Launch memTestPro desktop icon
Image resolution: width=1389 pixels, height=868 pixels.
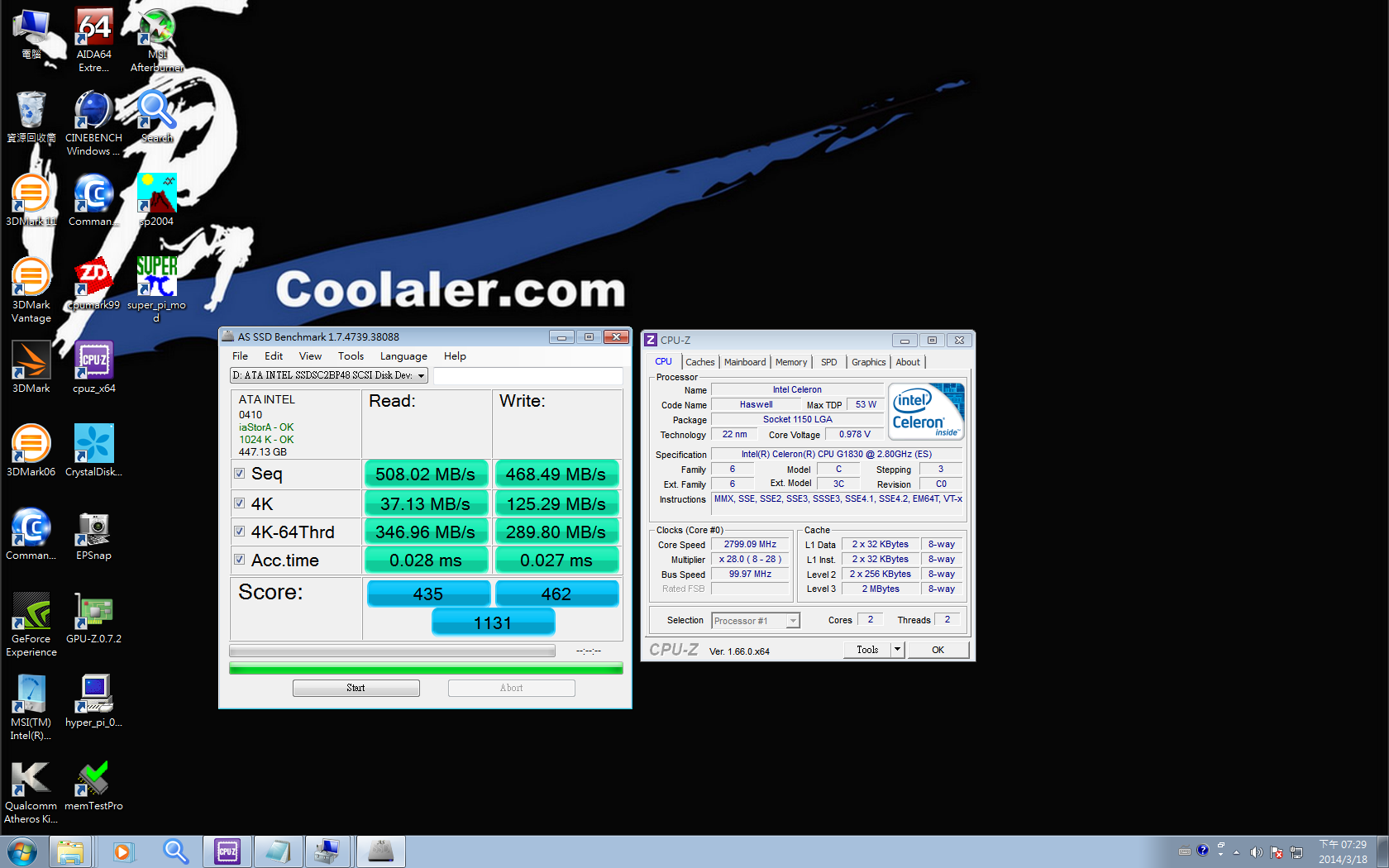click(93, 785)
